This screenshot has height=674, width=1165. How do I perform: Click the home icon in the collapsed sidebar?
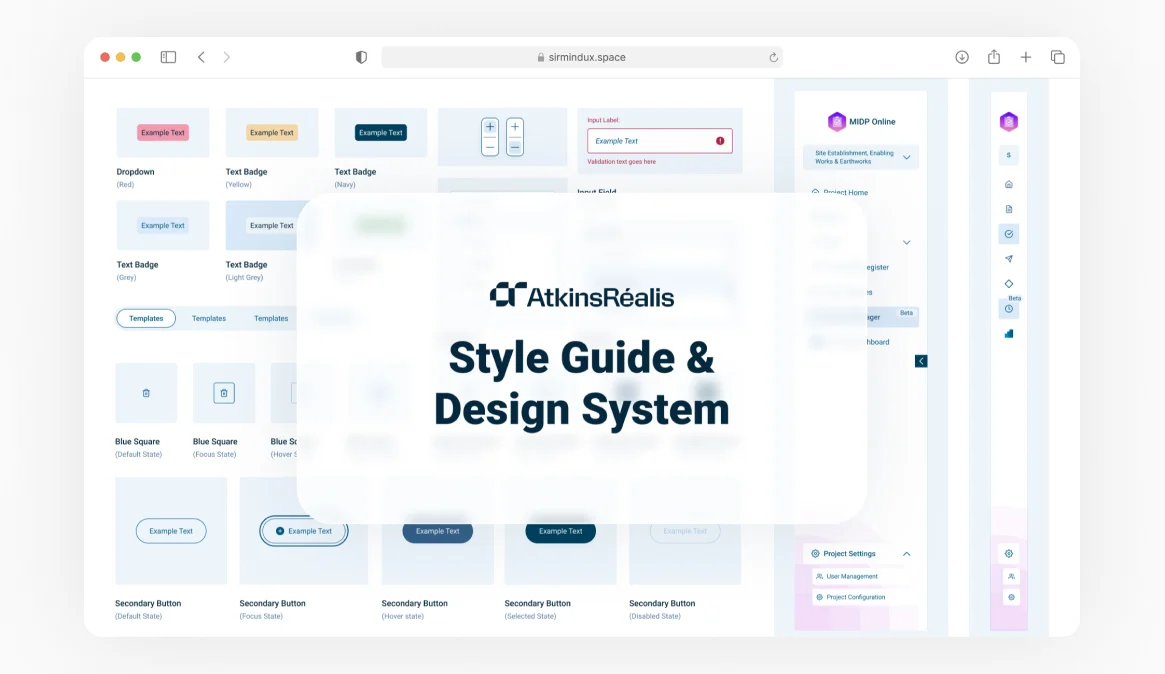(x=1008, y=184)
